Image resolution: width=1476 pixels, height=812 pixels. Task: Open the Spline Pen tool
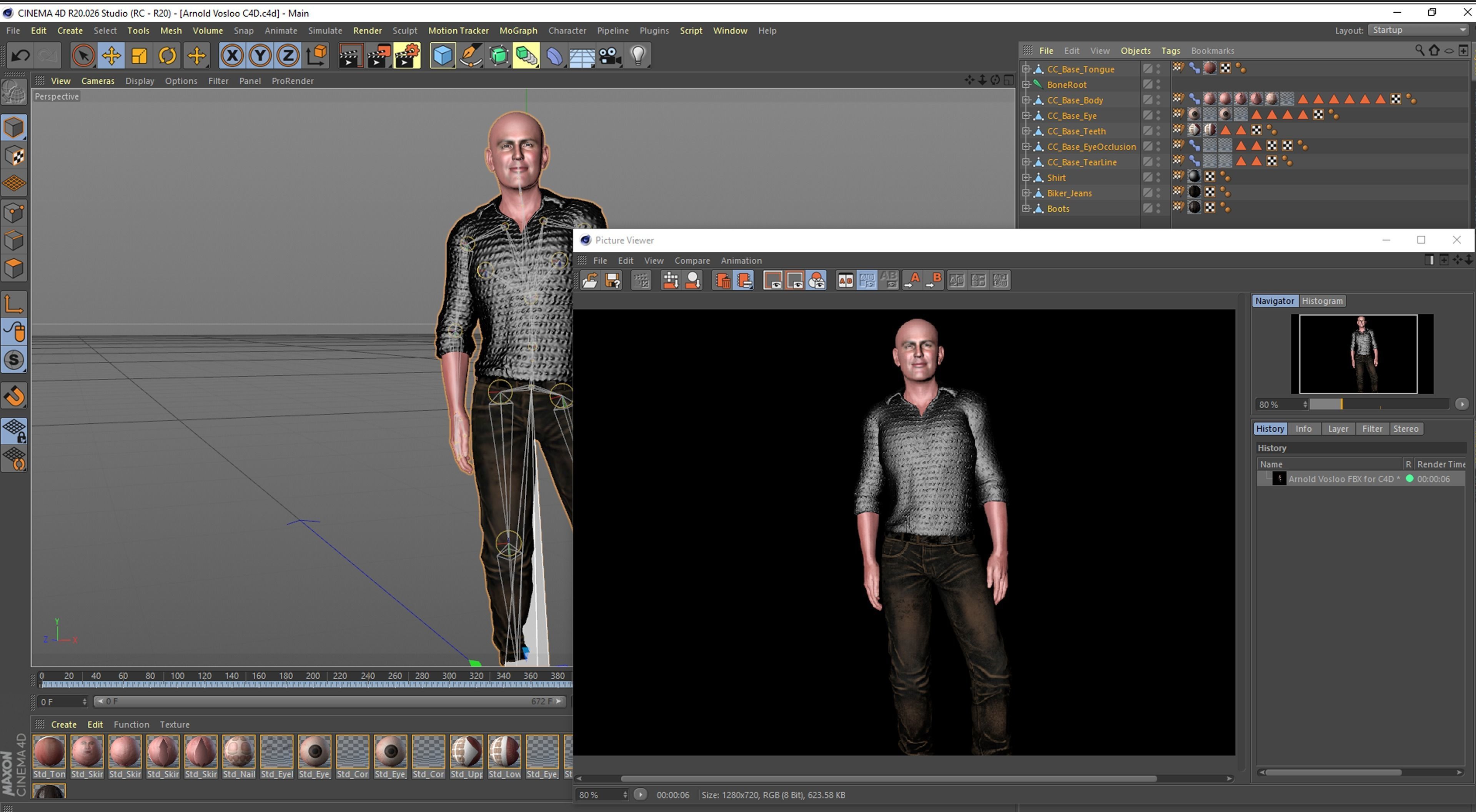471,56
